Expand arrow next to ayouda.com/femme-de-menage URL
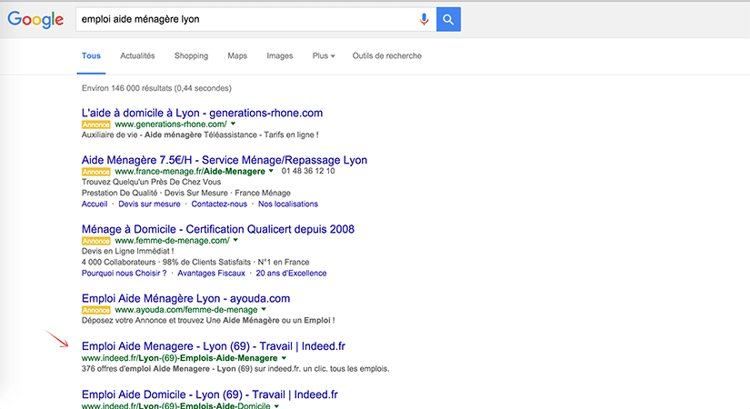Screen dimensions: 750x409 (264, 310)
